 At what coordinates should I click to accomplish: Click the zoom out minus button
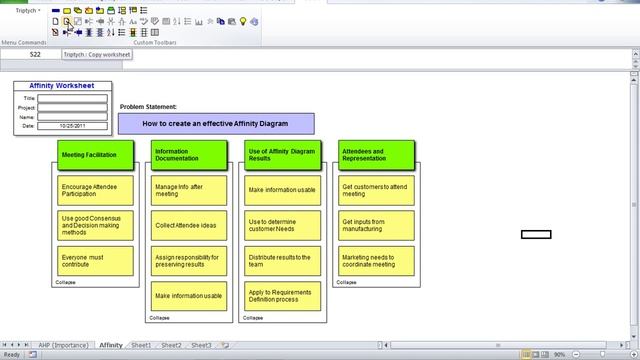coord(576,355)
